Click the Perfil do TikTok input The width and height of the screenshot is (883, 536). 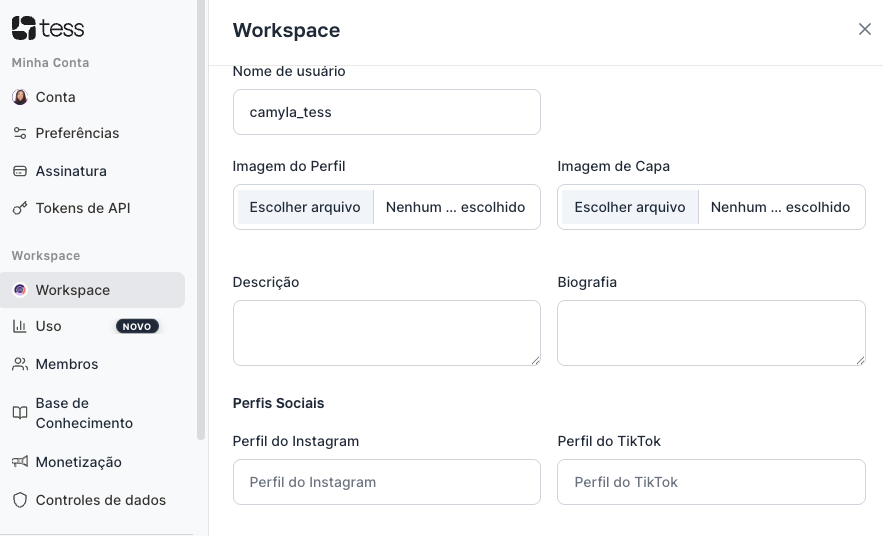pos(711,482)
